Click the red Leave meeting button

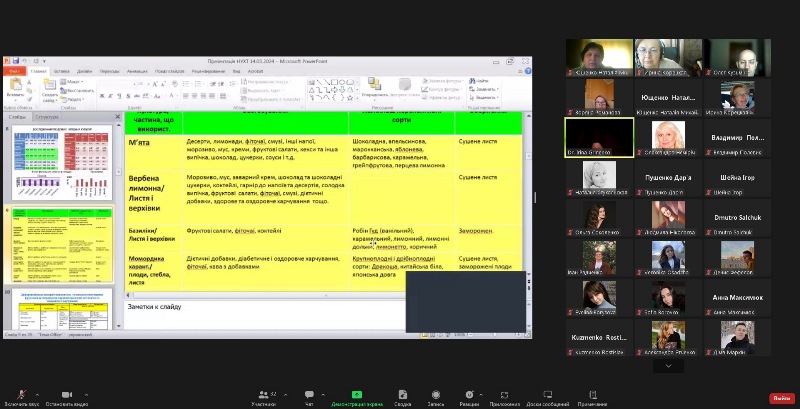pyautogui.click(x=781, y=397)
